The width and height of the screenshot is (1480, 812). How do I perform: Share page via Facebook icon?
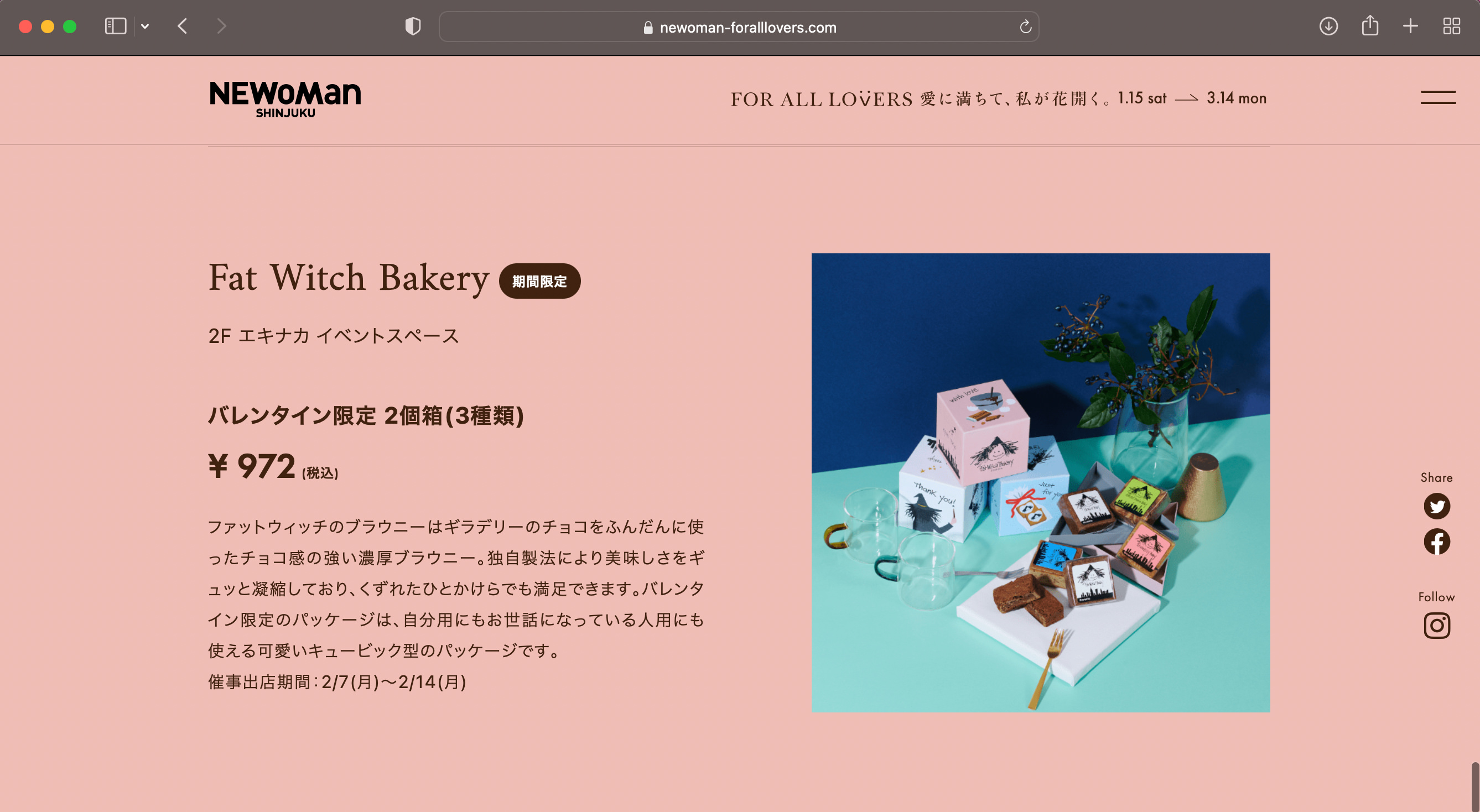tap(1436, 542)
